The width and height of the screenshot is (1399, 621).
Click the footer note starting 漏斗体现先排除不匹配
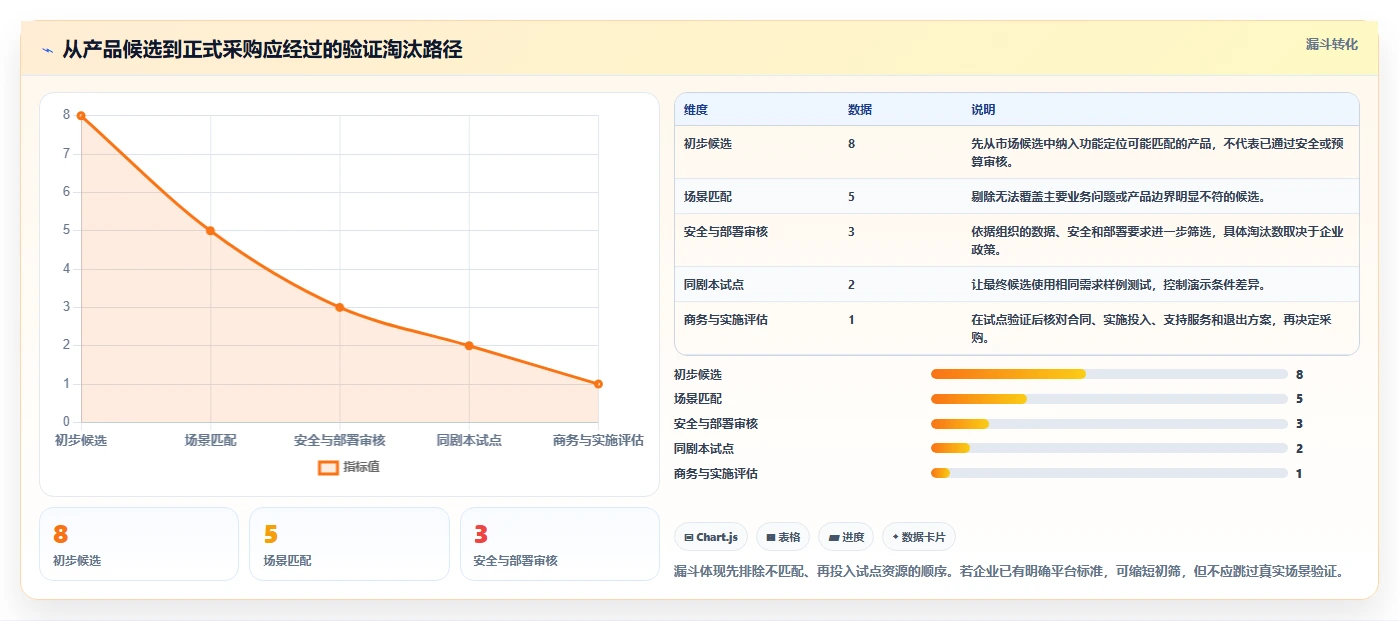1009,572
